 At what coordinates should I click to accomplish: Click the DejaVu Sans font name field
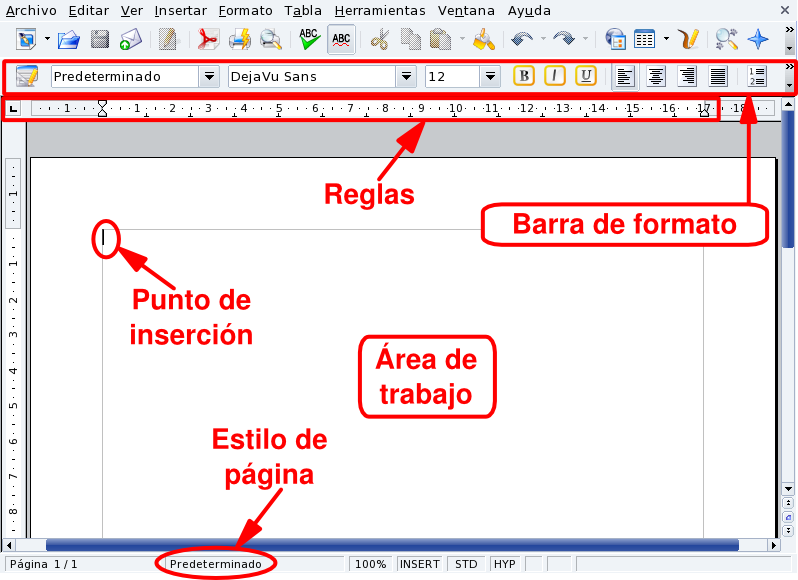(x=311, y=77)
